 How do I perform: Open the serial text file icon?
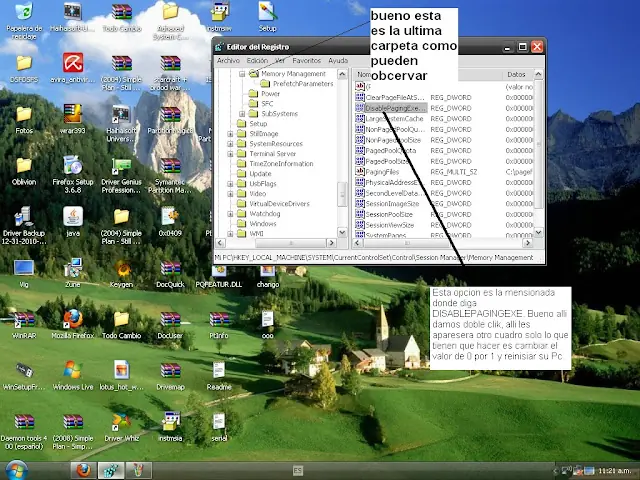point(219,428)
